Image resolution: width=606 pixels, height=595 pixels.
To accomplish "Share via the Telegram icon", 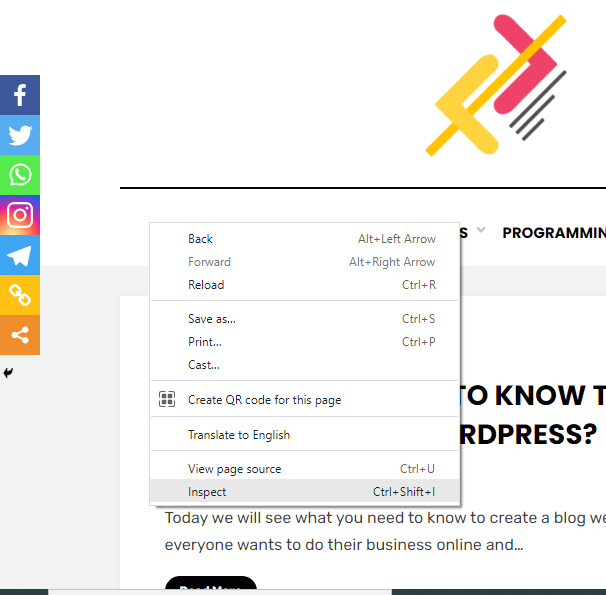I will [x=20, y=255].
